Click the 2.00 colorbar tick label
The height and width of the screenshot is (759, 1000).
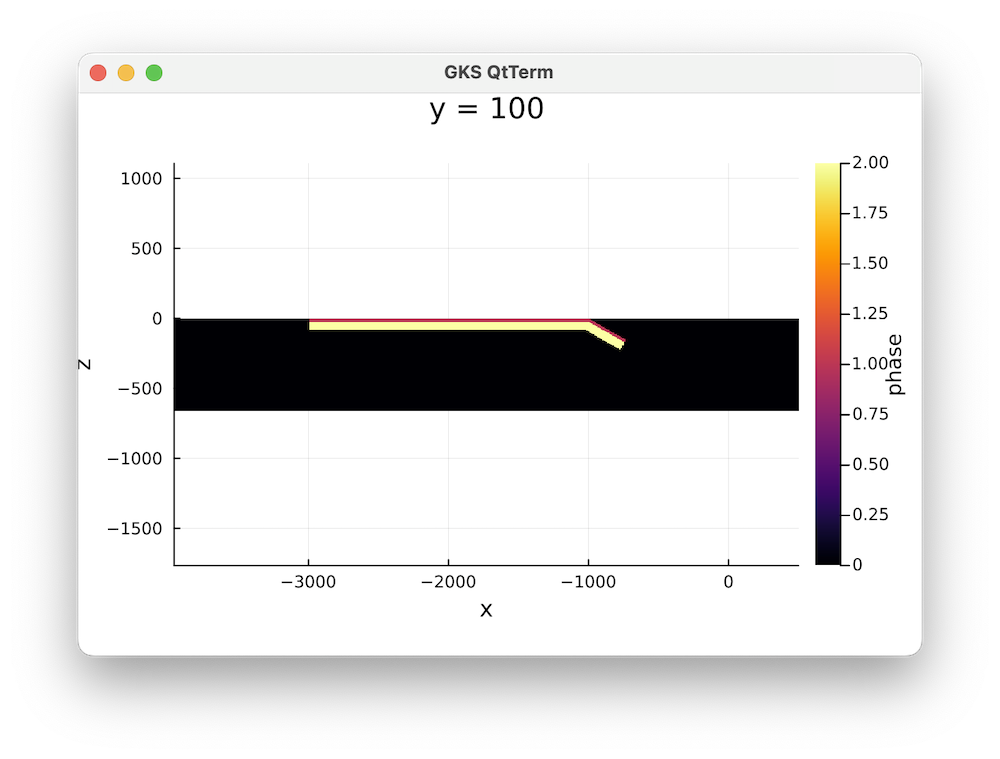coord(869,163)
